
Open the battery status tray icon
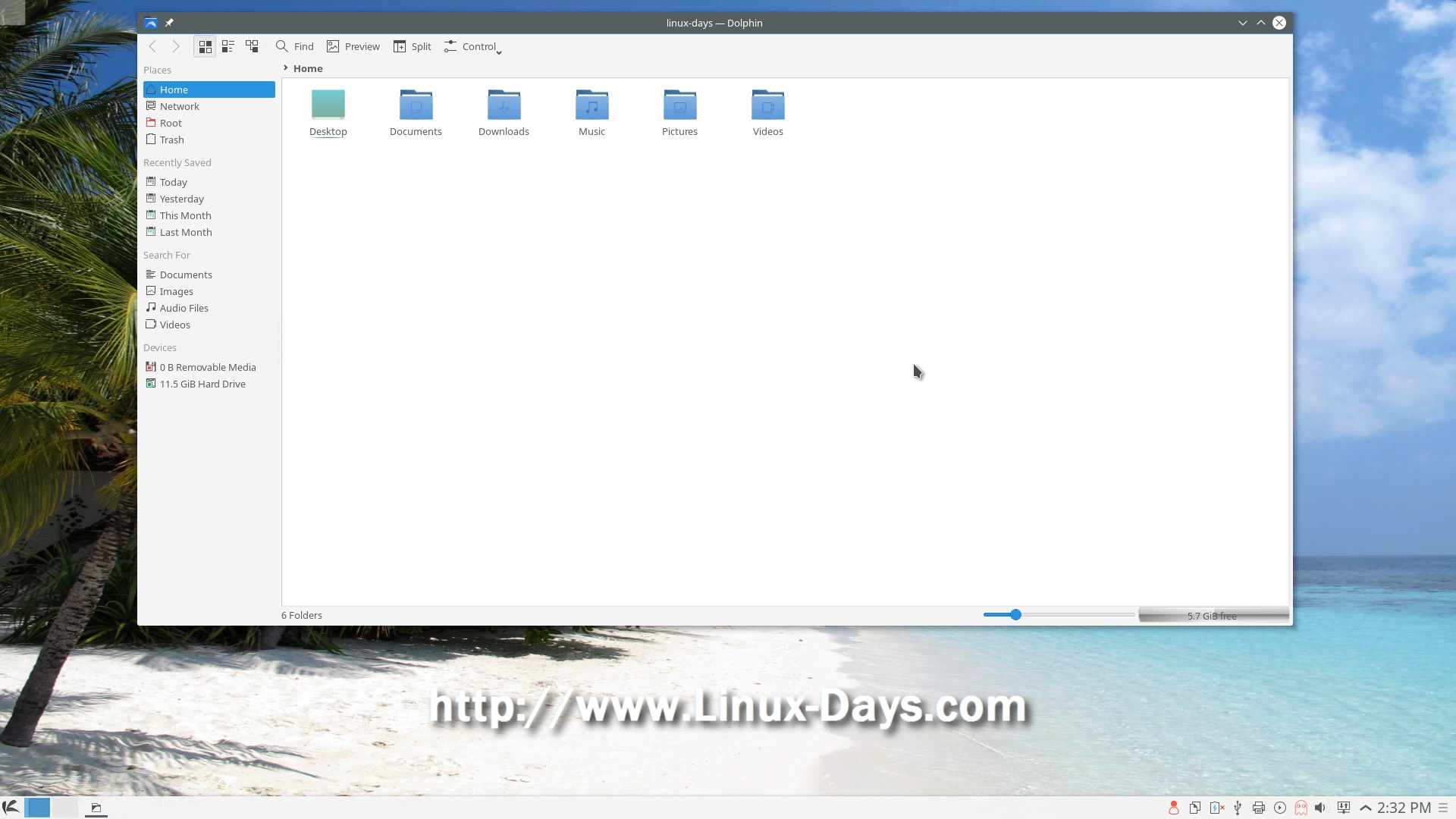(x=1216, y=808)
